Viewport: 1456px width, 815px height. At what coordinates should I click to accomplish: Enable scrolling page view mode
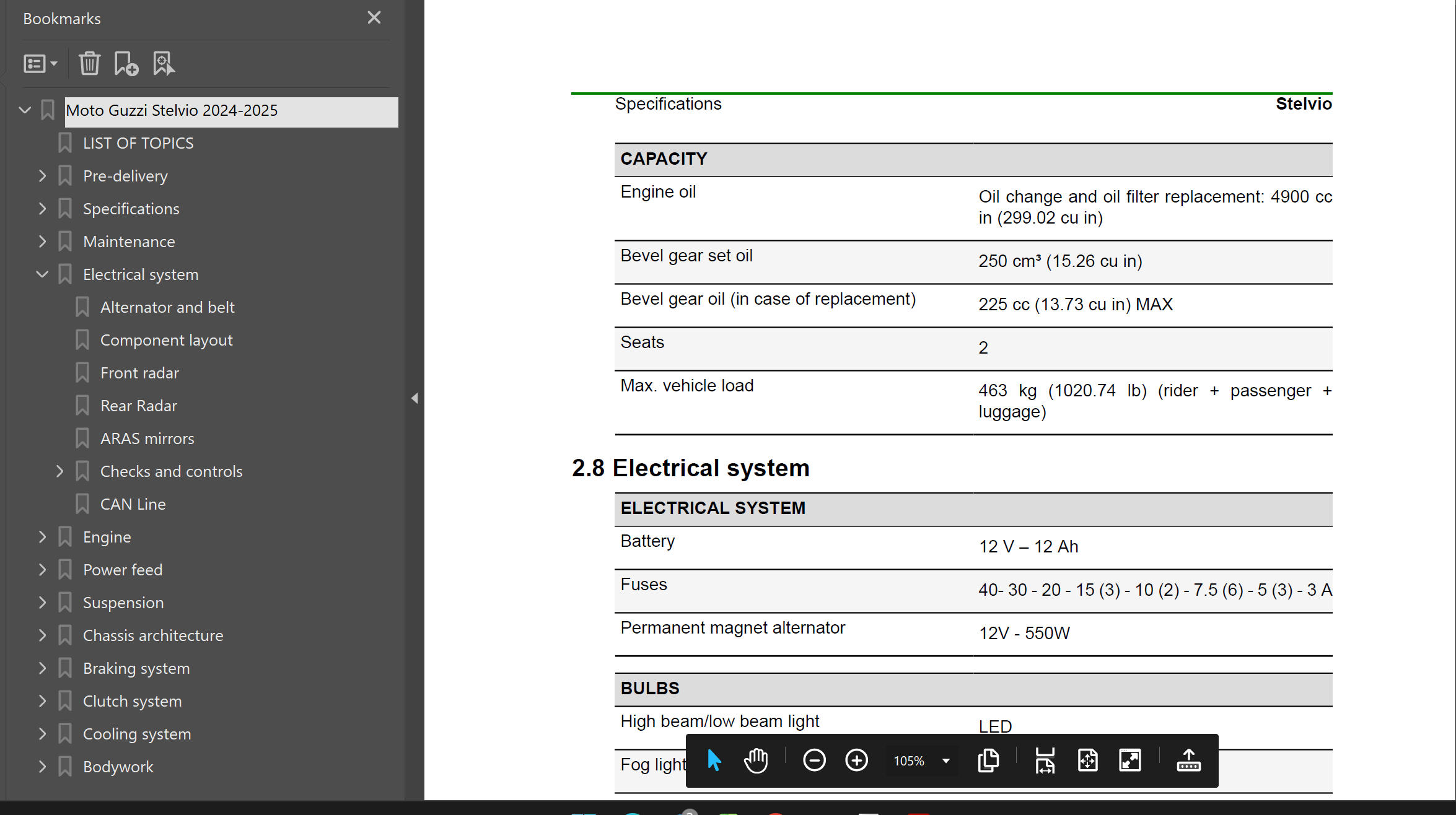[1045, 761]
